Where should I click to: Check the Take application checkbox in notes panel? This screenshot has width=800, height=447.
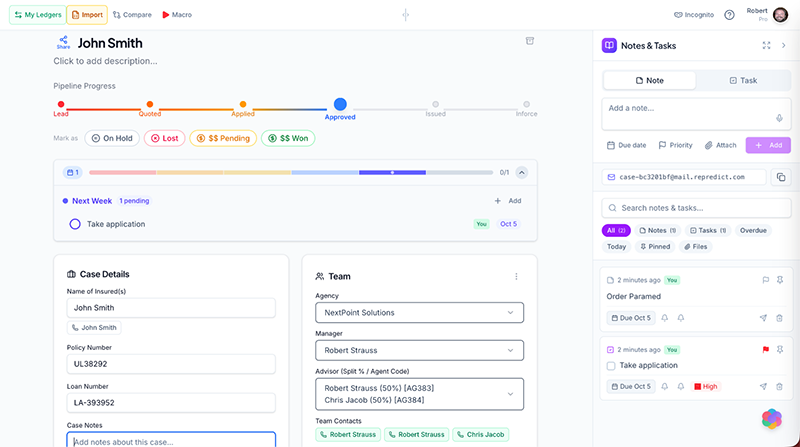tap(611, 366)
